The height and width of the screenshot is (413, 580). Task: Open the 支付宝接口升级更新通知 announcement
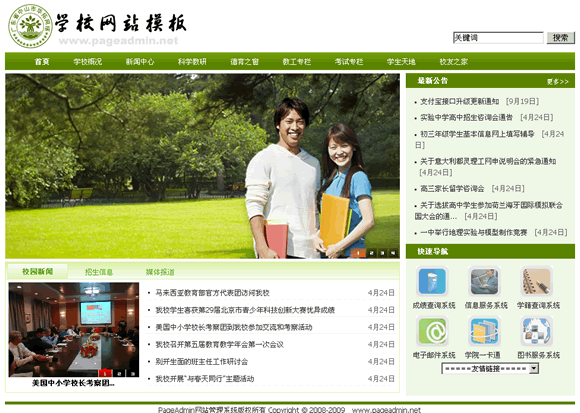coord(459,101)
